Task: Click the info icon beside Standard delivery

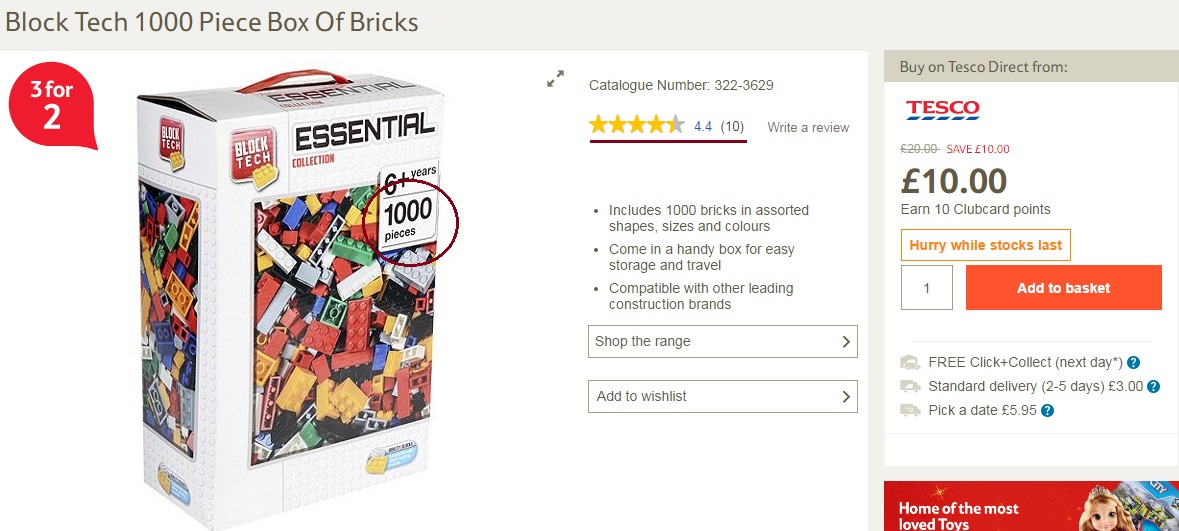Action: (1153, 387)
